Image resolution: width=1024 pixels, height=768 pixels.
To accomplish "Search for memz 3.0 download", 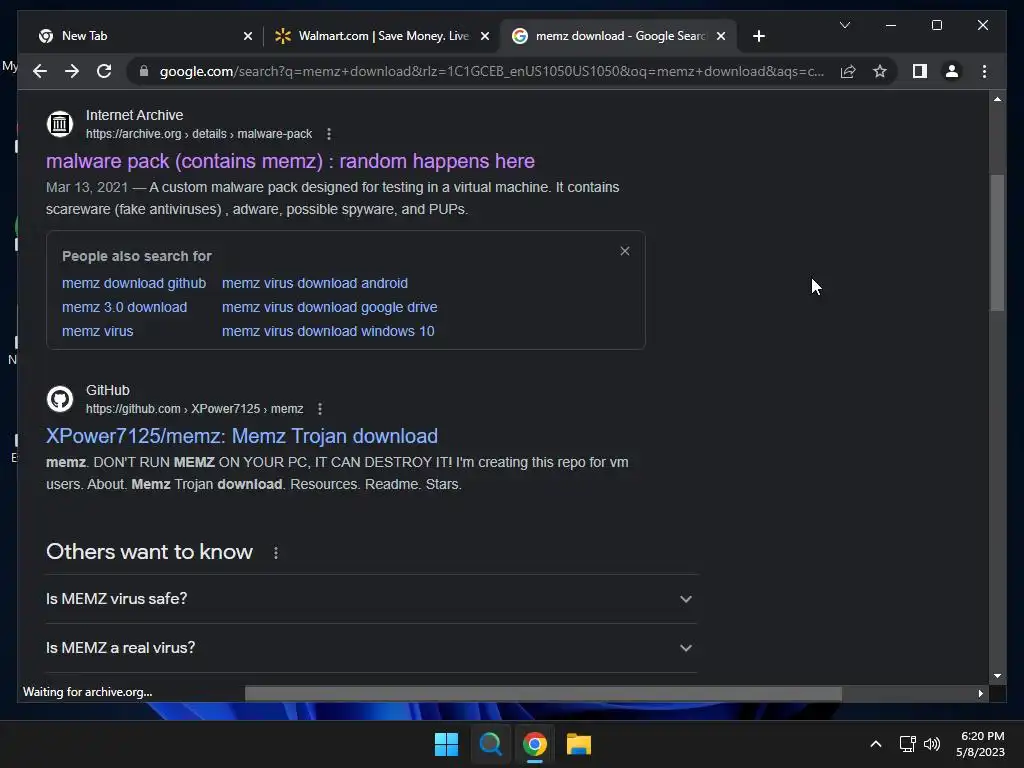I will tap(124, 307).
